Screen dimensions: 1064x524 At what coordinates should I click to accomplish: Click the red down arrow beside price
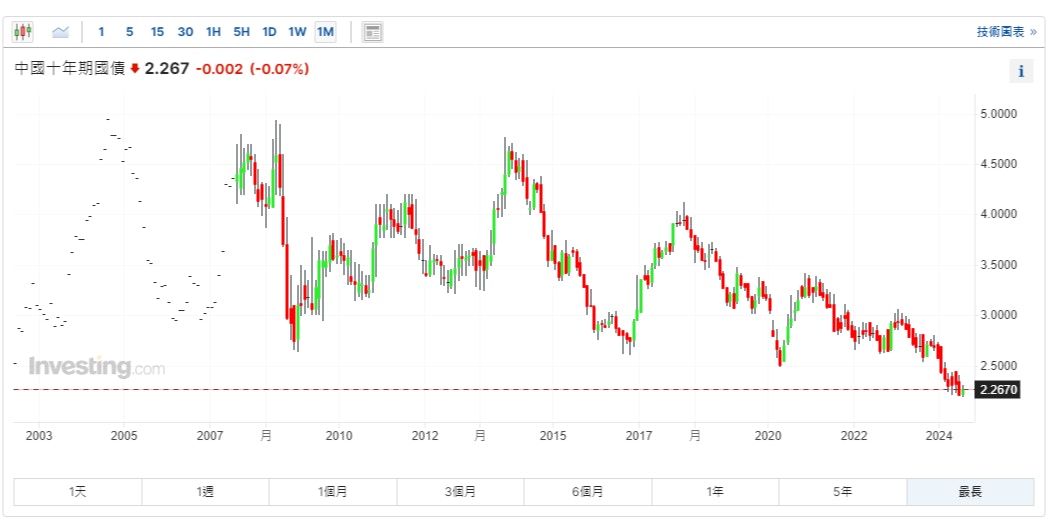tap(135, 69)
